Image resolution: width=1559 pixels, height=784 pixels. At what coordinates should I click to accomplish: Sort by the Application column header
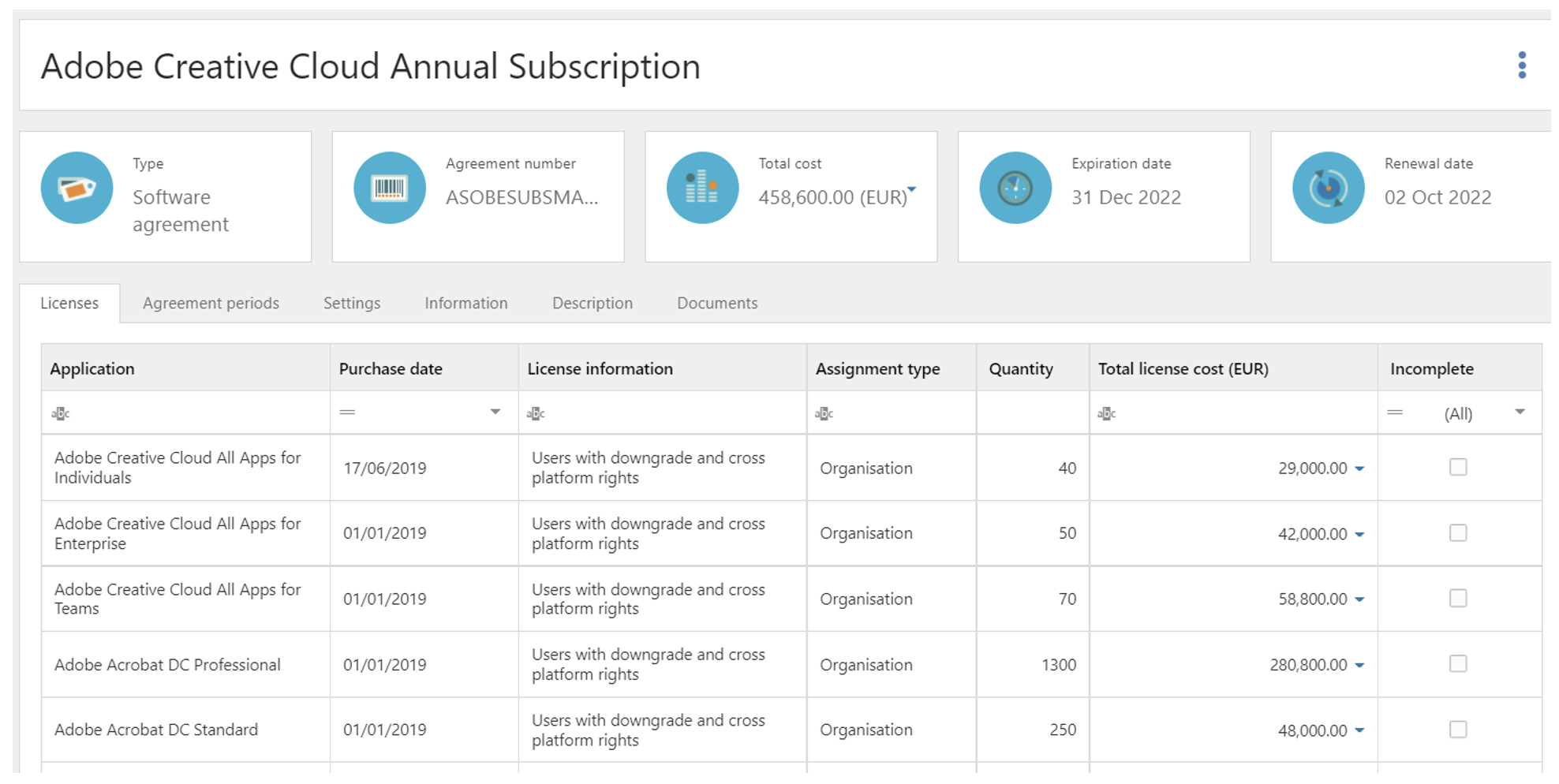click(185, 368)
